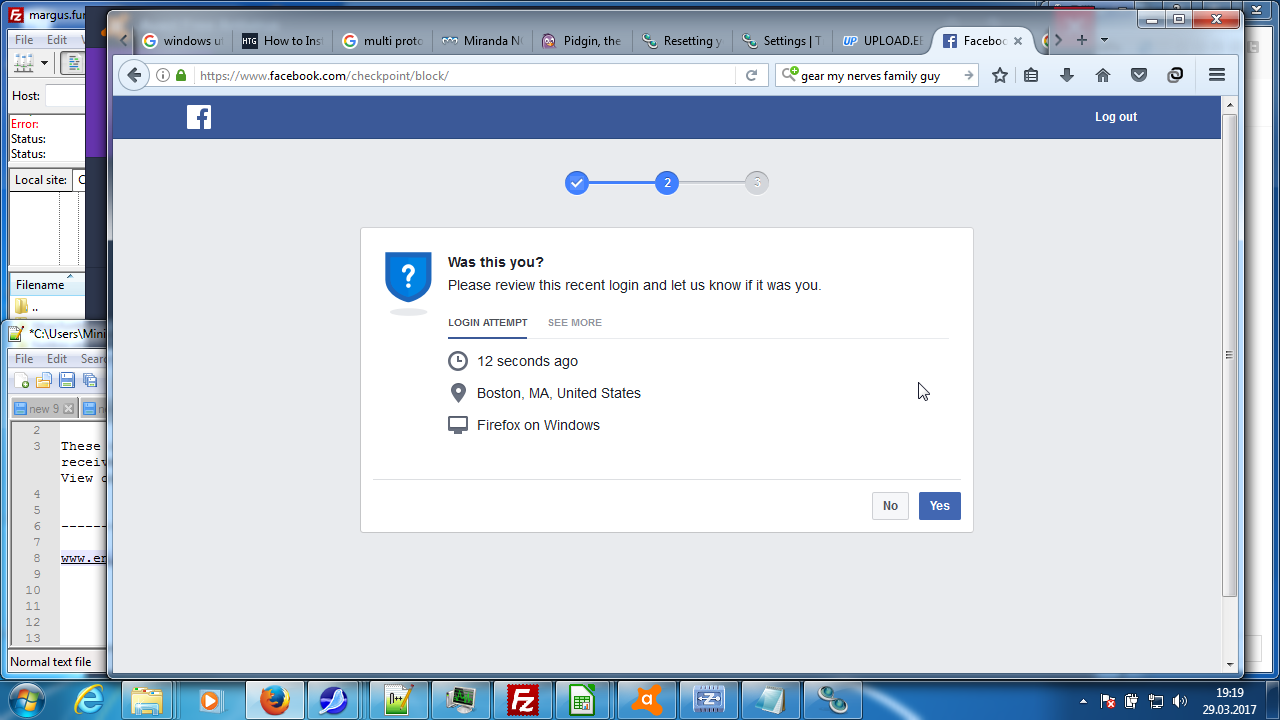
Task: Select SEE MORE tab in dialog
Action: click(575, 323)
